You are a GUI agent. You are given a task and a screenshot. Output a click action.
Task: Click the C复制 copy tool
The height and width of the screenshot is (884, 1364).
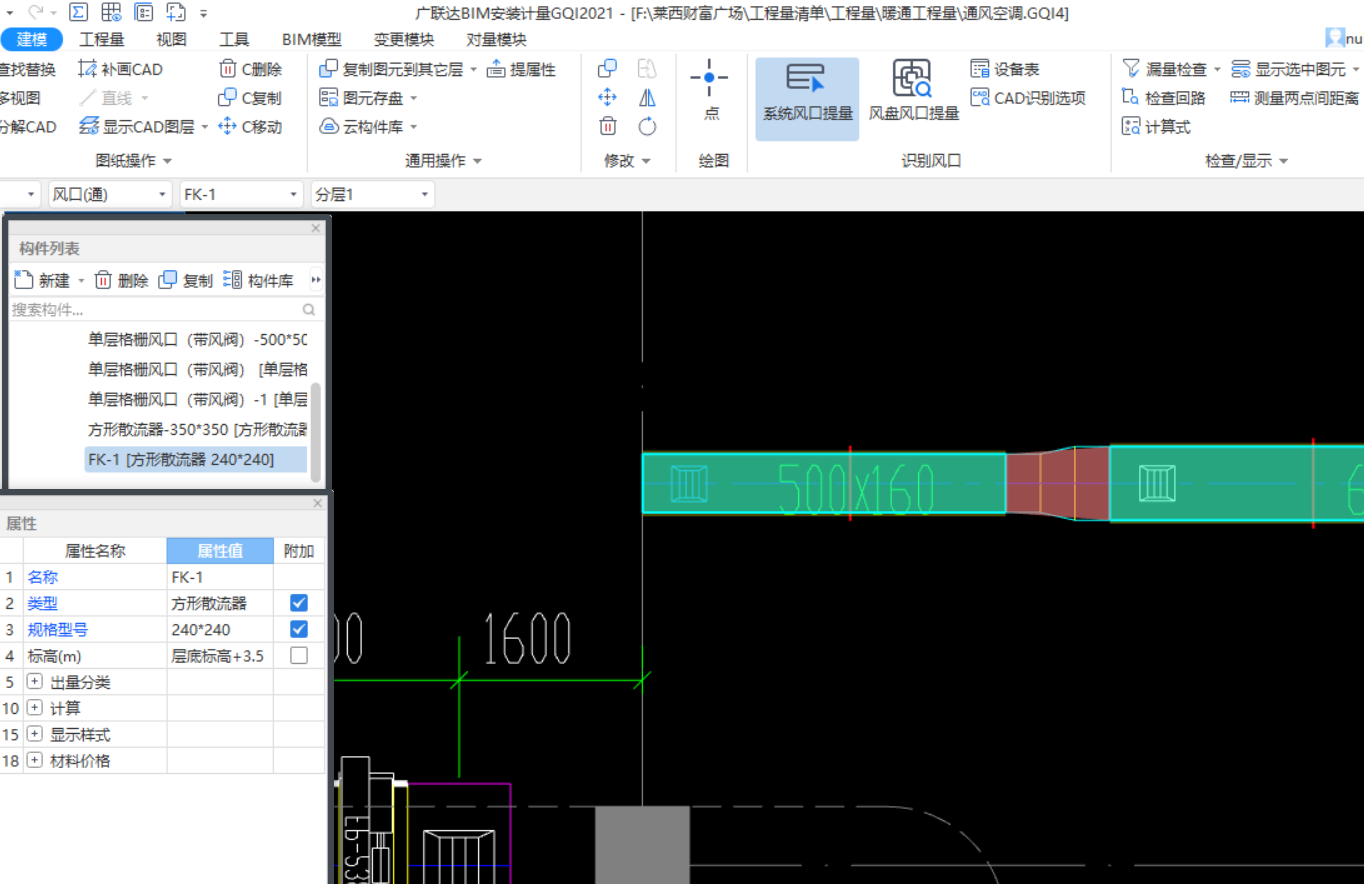click(x=251, y=98)
